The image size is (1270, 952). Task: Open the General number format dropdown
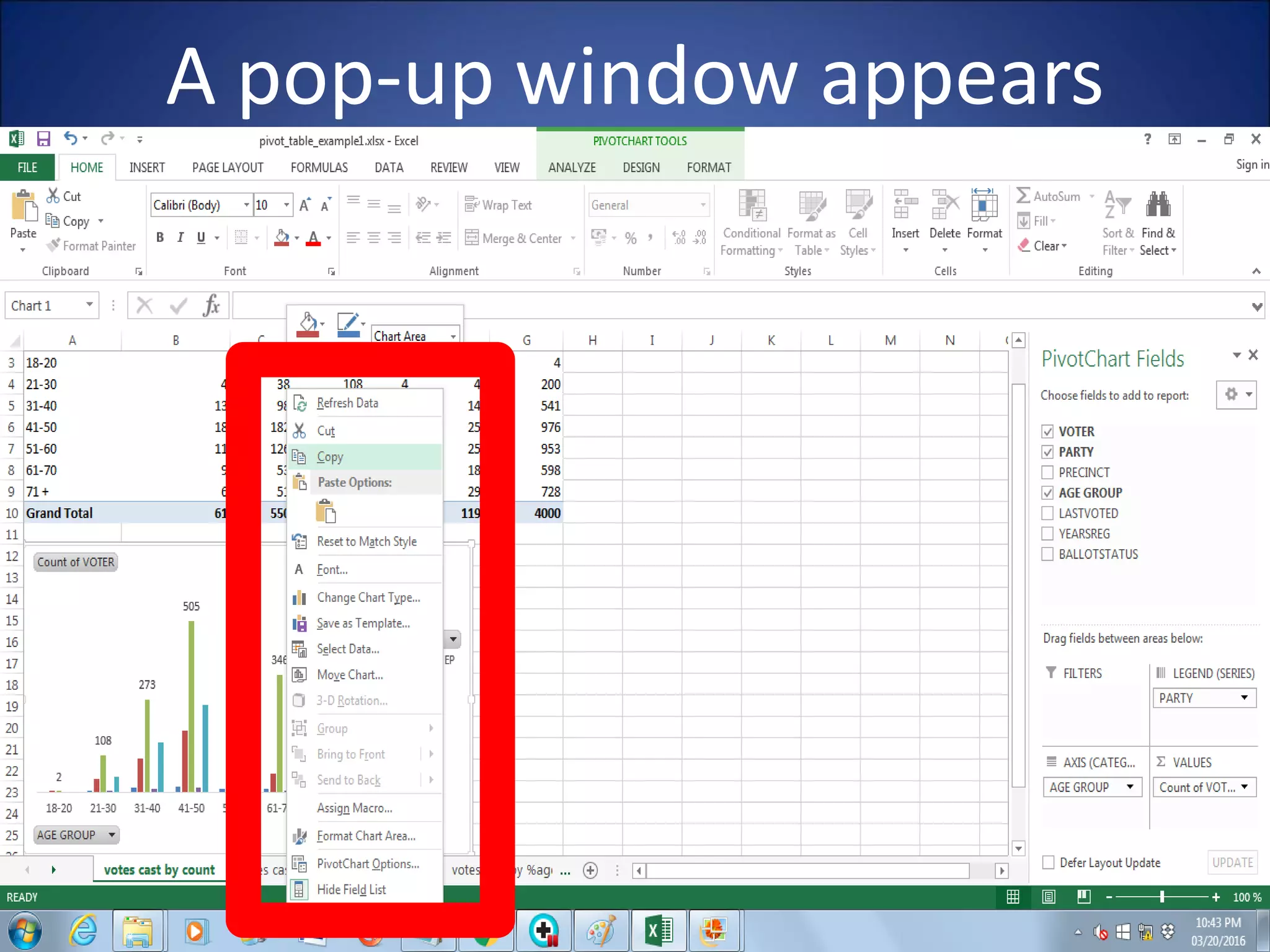point(703,205)
